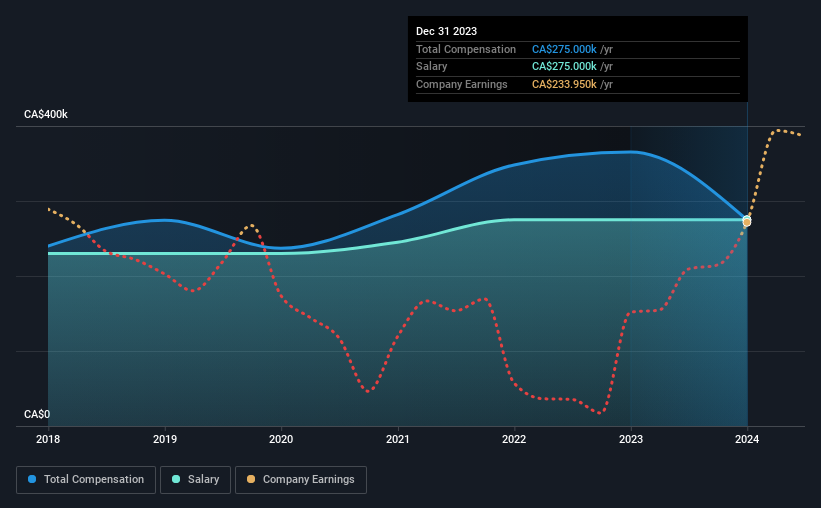Click the Total Compensation CA$275.000k tooltip value
Viewport: 821px width, 508px height.
click(x=564, y=49)
